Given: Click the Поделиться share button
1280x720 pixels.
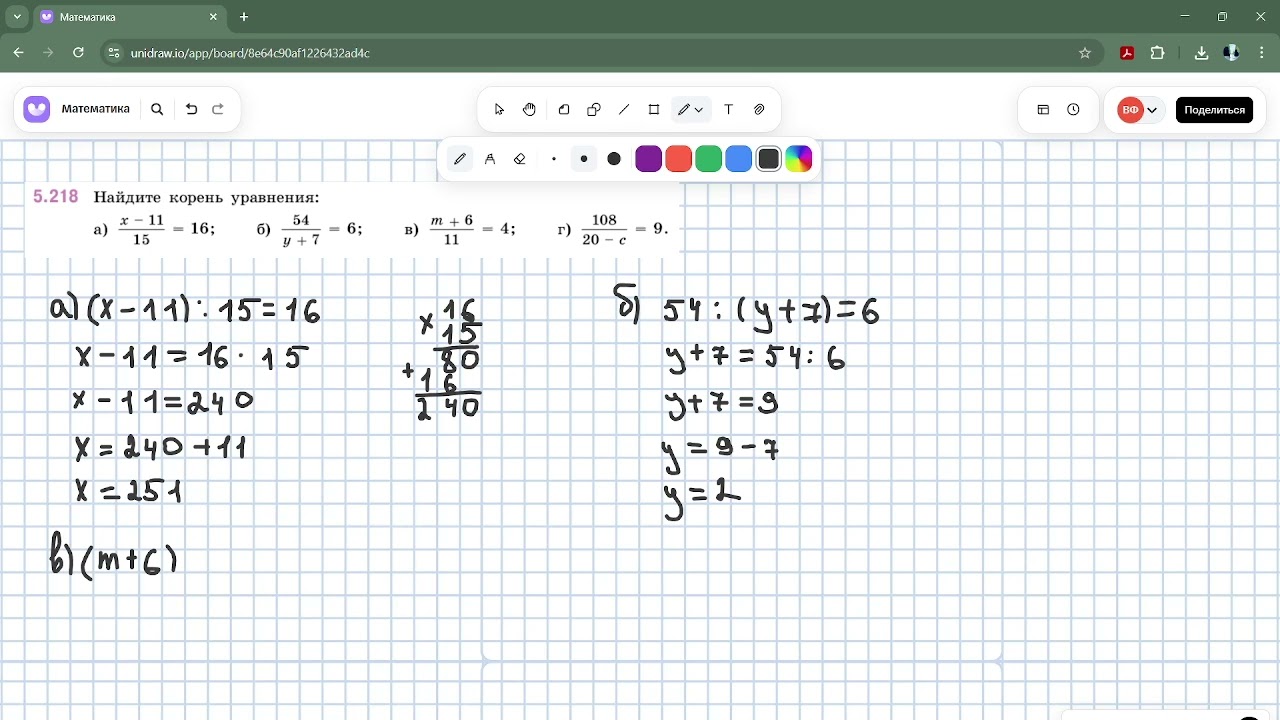Looking at the screenshot, I should (x=1214, y=110).
